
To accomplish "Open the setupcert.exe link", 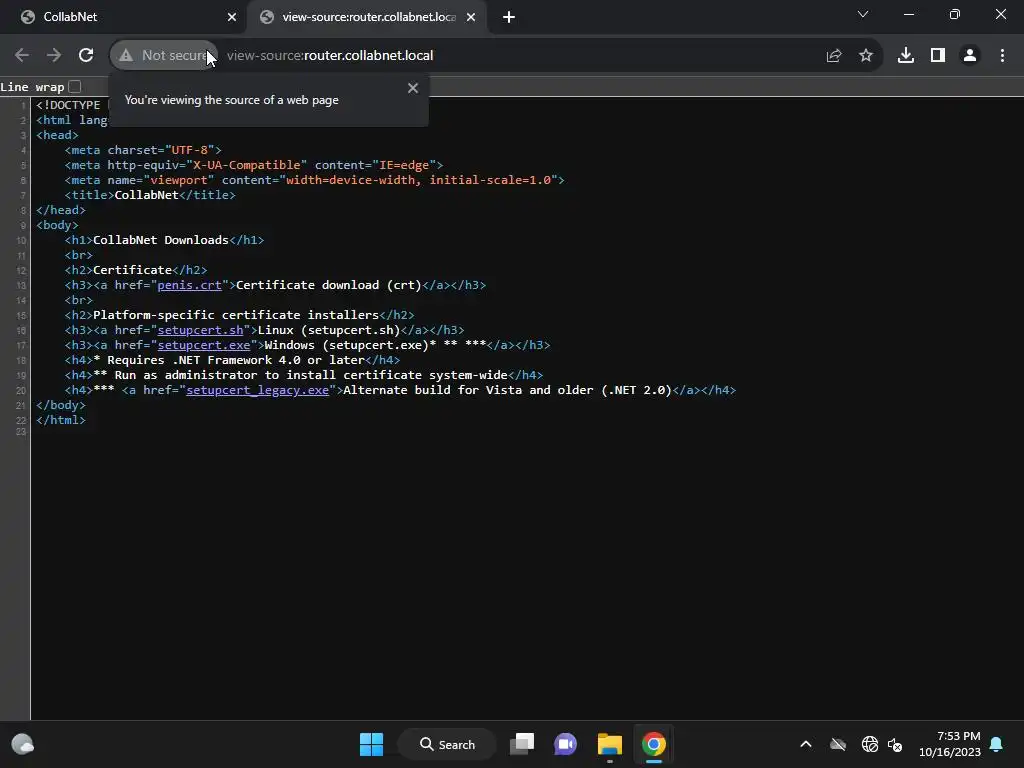I will point(204,345).
